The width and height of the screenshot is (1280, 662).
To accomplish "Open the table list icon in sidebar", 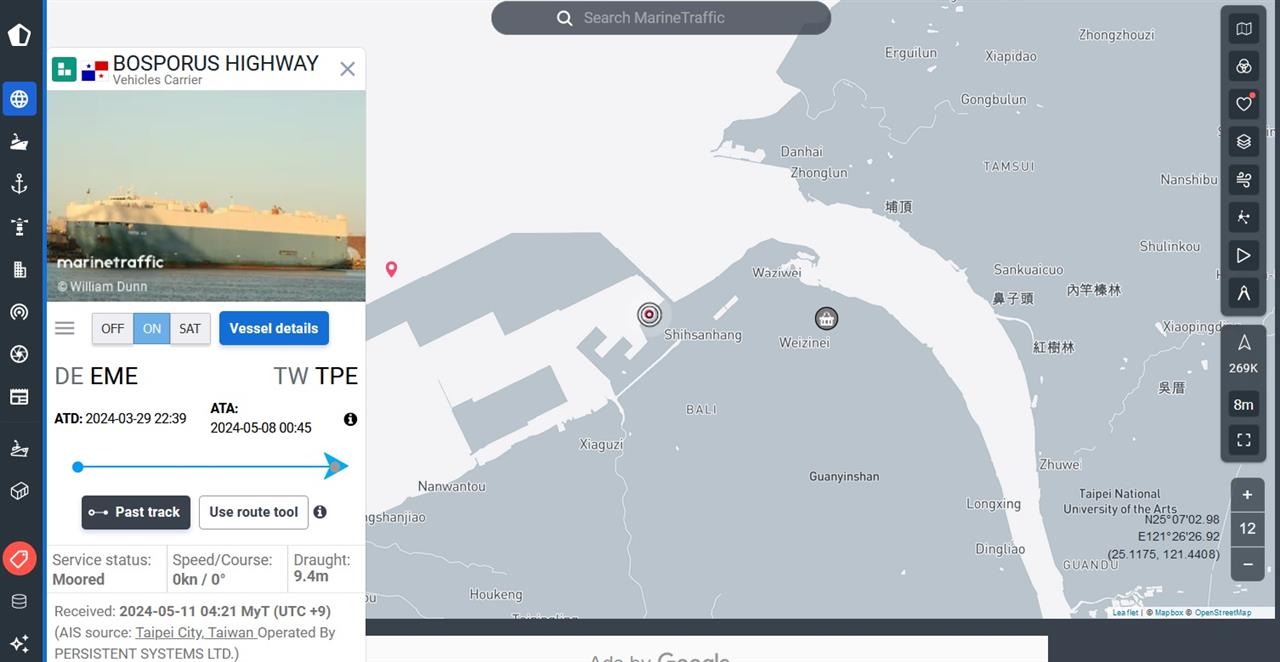I will (x=19, y=397).
